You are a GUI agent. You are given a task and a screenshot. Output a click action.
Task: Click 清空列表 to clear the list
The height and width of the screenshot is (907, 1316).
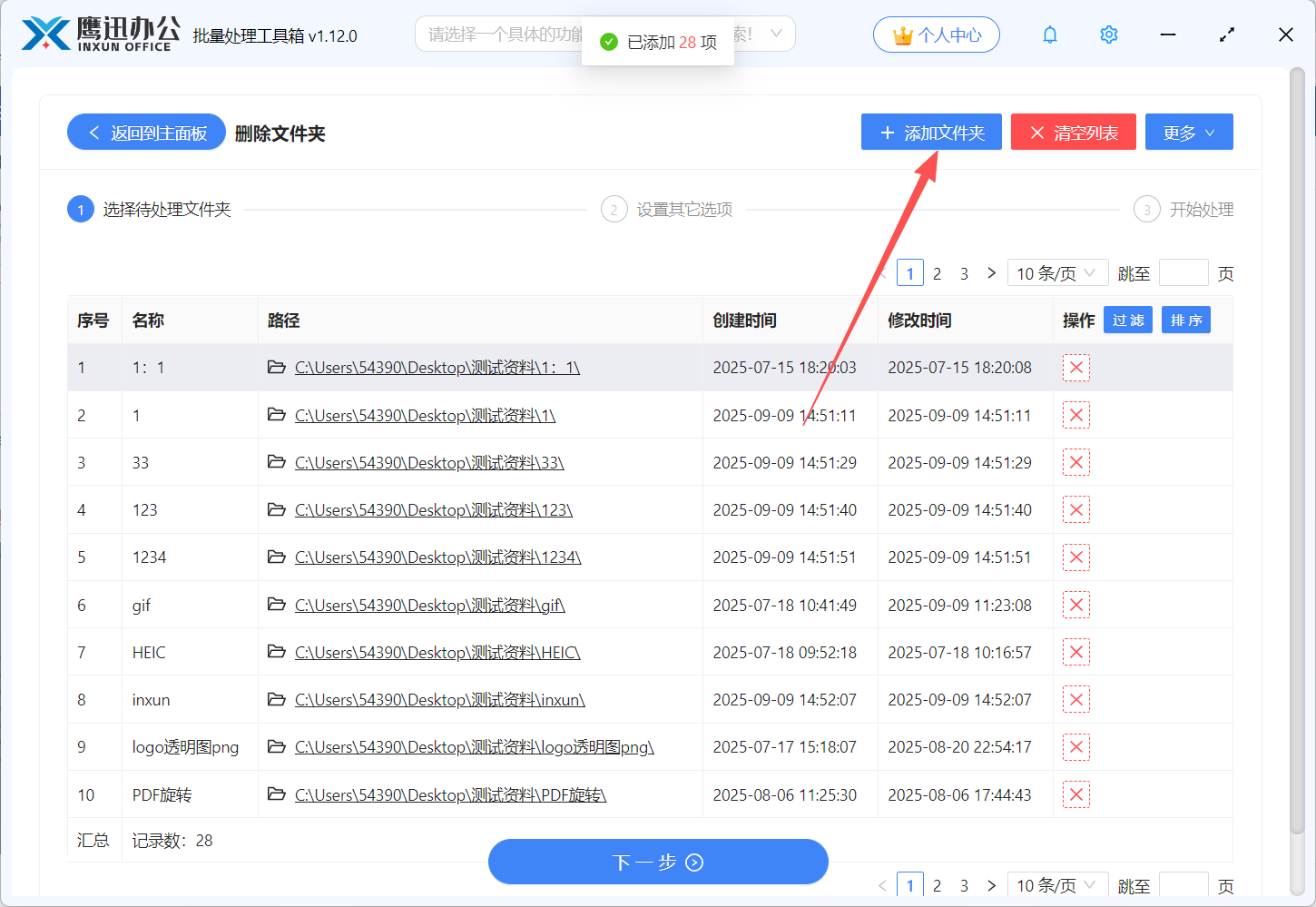(x=1073, y=133)
